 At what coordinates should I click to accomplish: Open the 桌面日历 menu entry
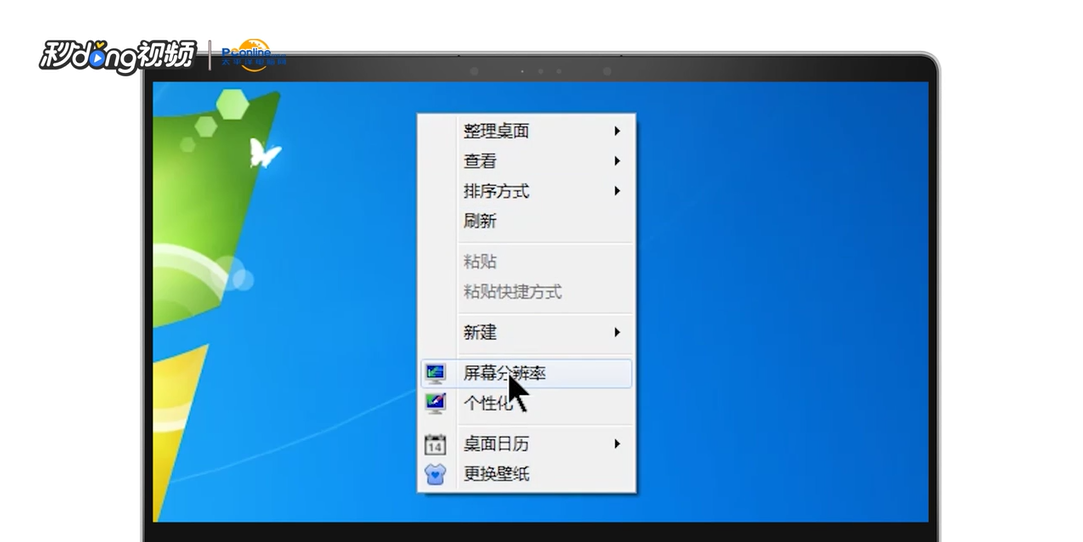[526, 444]
